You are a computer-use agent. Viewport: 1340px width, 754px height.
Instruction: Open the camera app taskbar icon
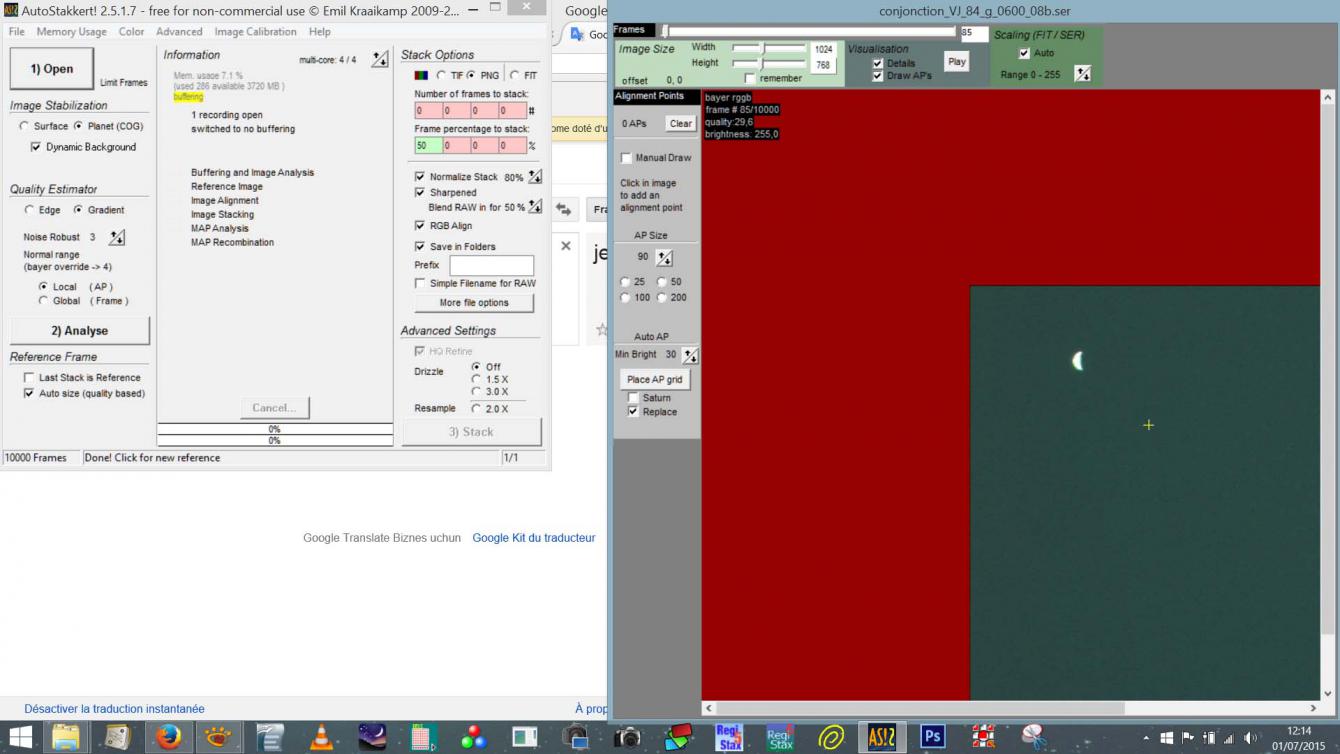pos(627,738)
